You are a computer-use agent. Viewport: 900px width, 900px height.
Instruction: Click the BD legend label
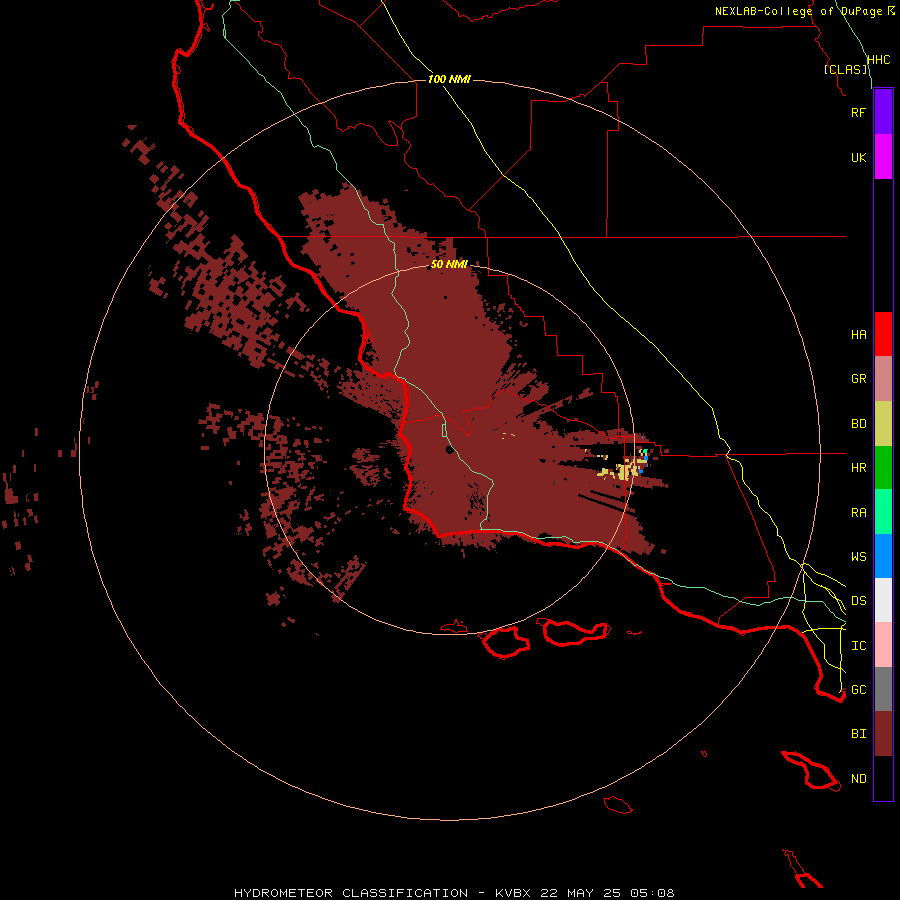pyautogui.click(x=858, y=424)
